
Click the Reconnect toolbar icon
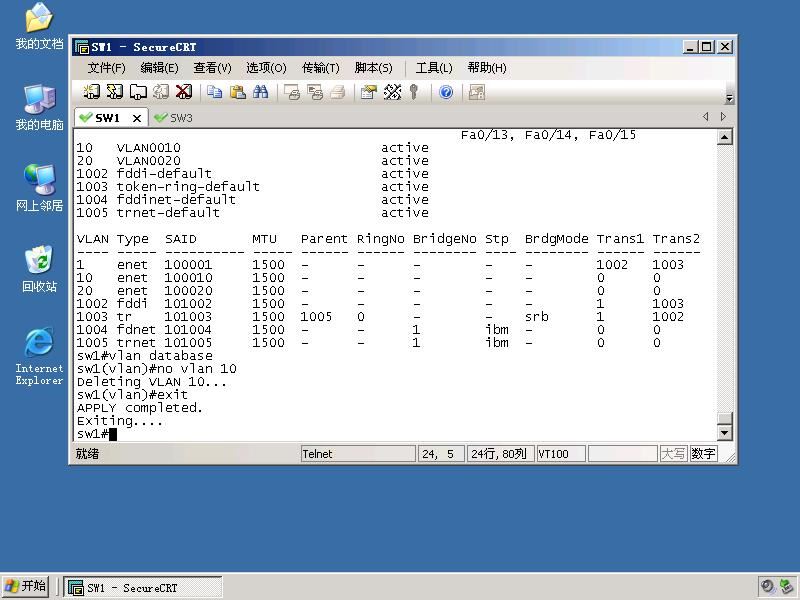click(161, 92)
